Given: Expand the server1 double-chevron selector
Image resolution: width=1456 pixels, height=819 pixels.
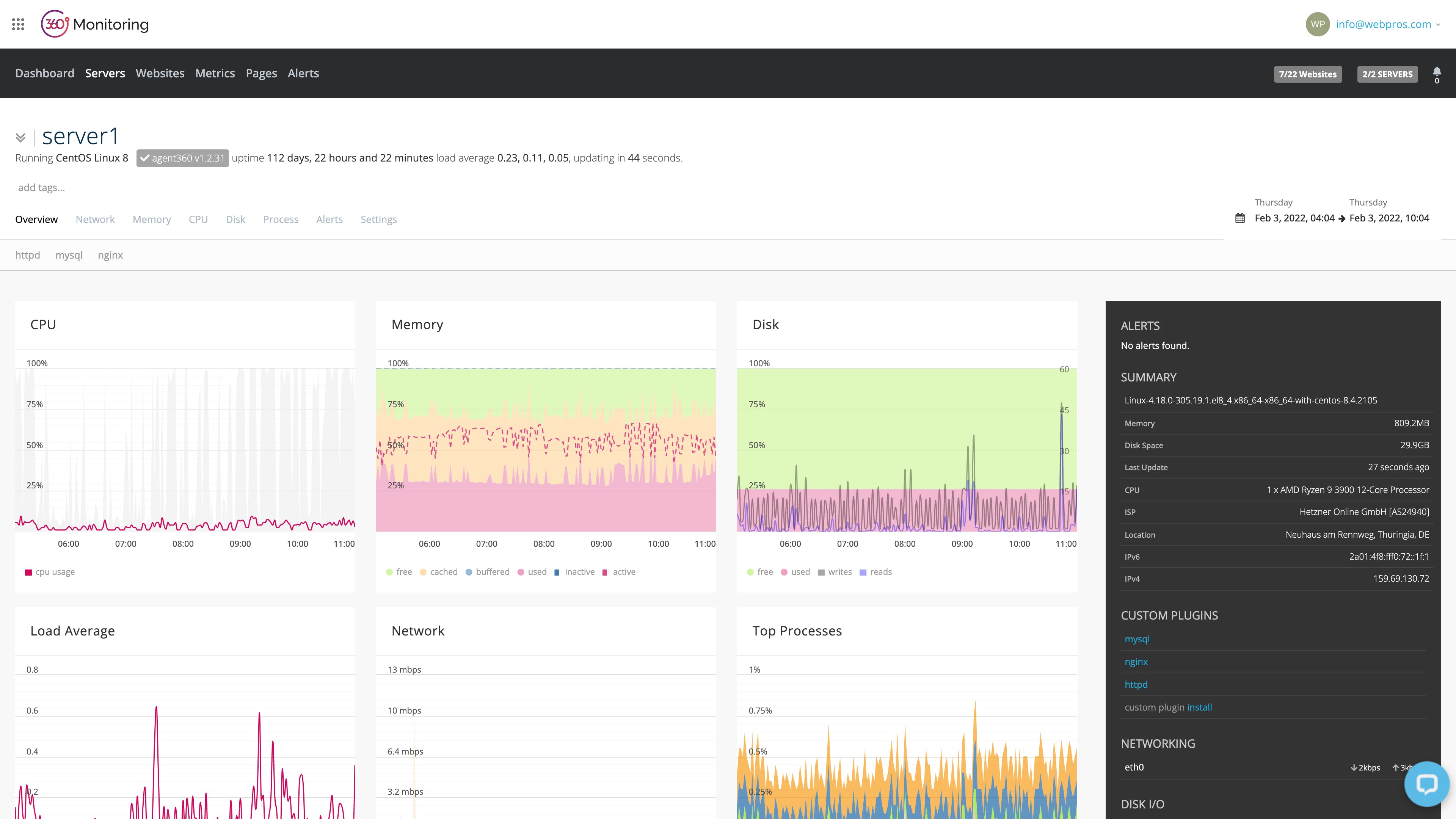Looking at the screenshot, I should click(20, 137).
